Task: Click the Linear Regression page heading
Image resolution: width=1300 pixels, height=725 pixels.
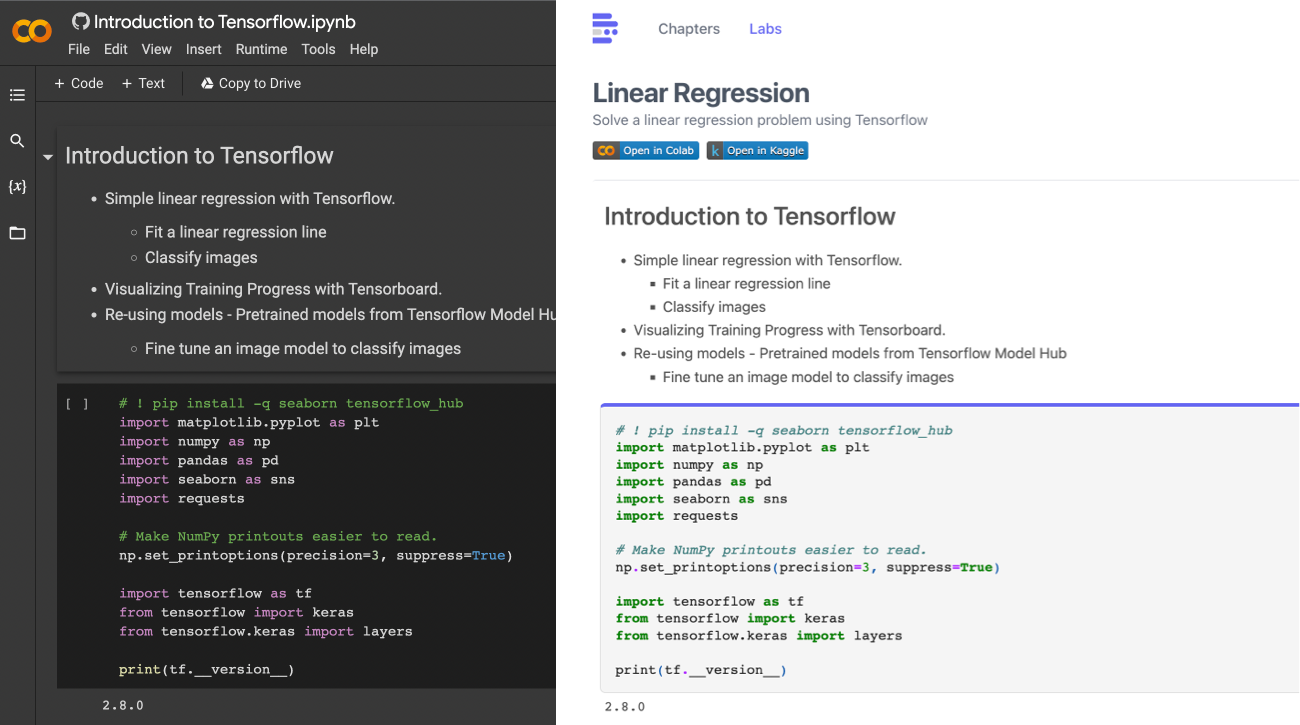Action: pyautogui.click(x=701, y=93)
